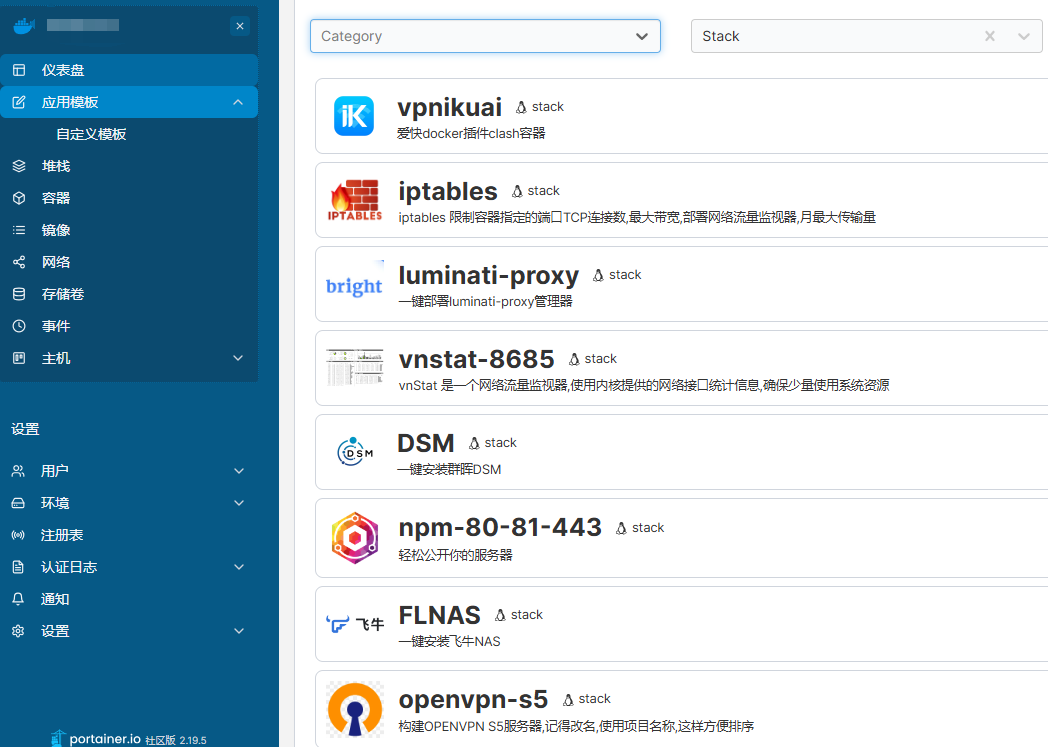
Task: Select the 应用模板 menu item
Action: point(129,102)
